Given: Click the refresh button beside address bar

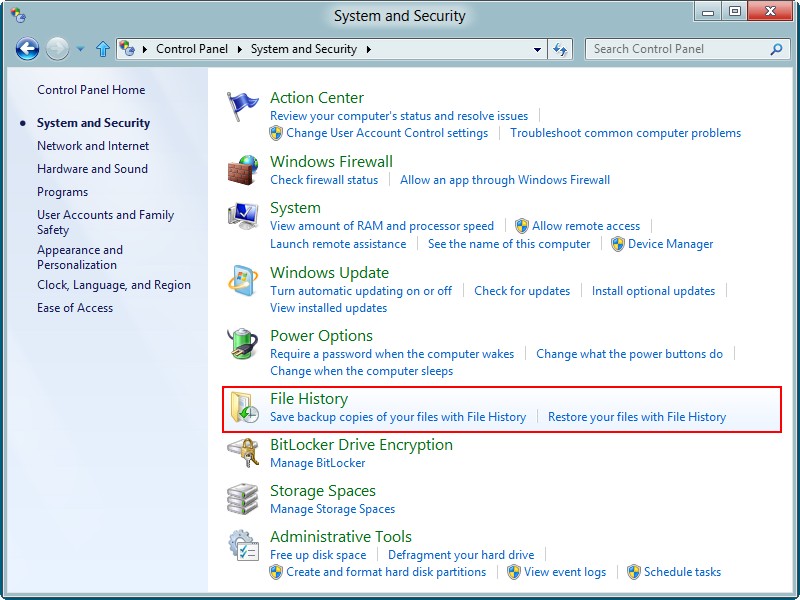Looking at the screenshot, I should coord(560,49).
